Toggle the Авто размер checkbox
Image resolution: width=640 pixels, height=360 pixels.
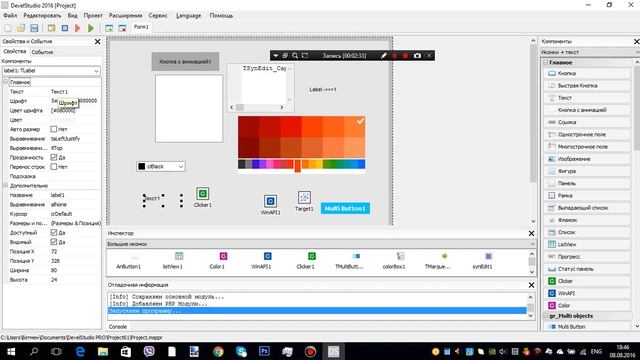(53, 129)
